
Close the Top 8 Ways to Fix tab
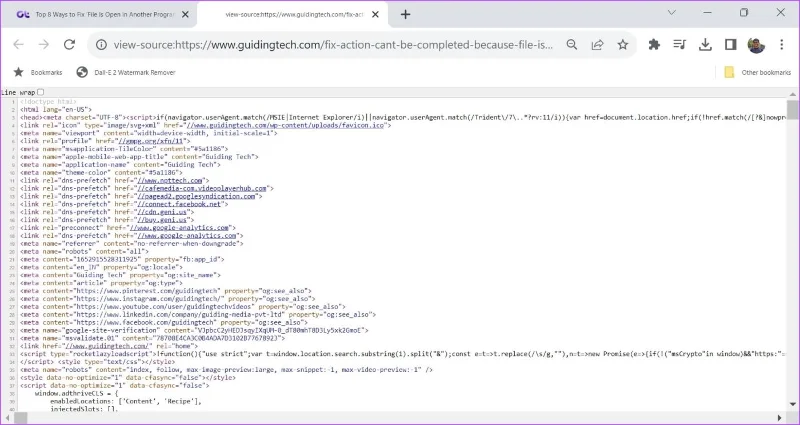(x=185, y=15)
